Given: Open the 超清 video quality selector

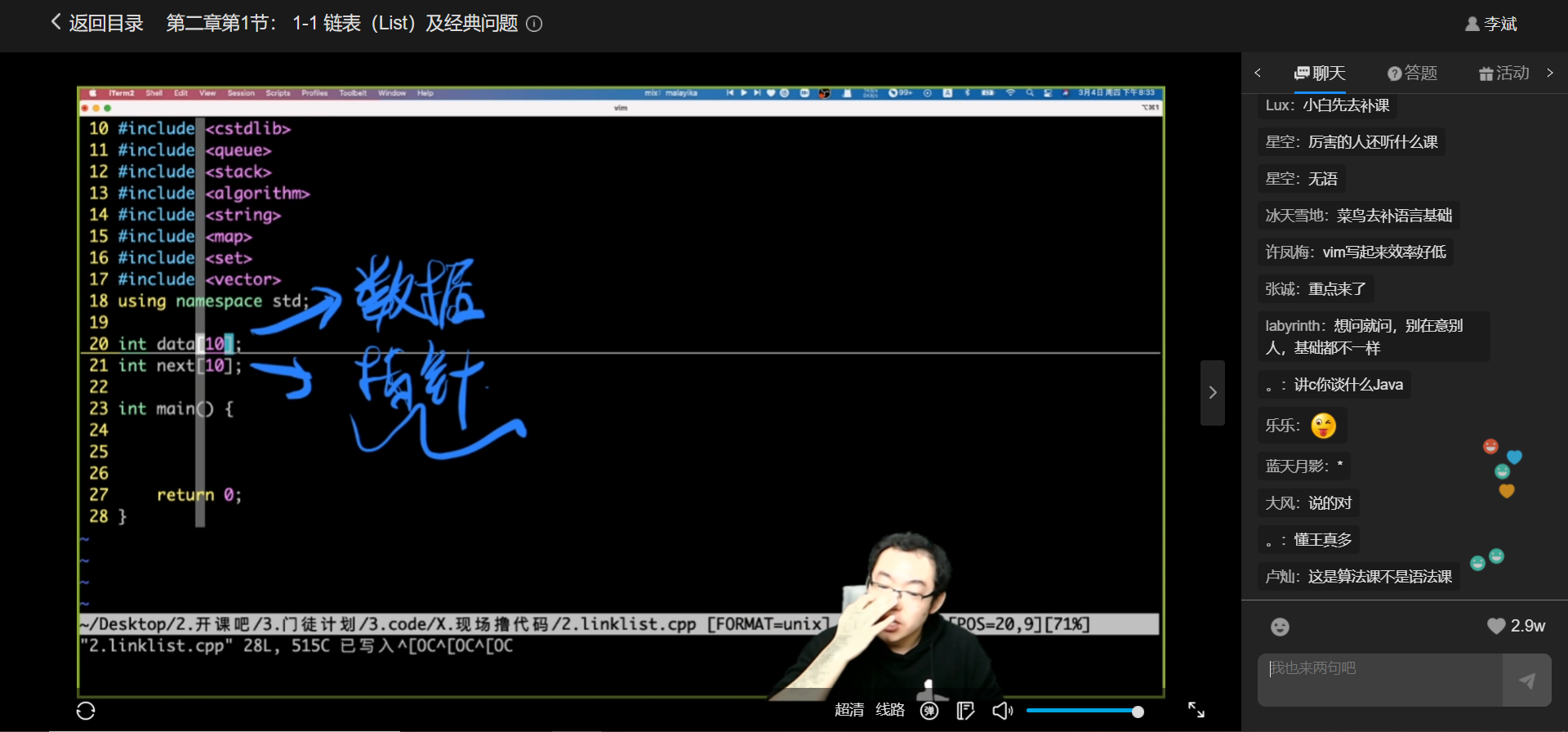Looking at the screenshot, I should point(849,710).
